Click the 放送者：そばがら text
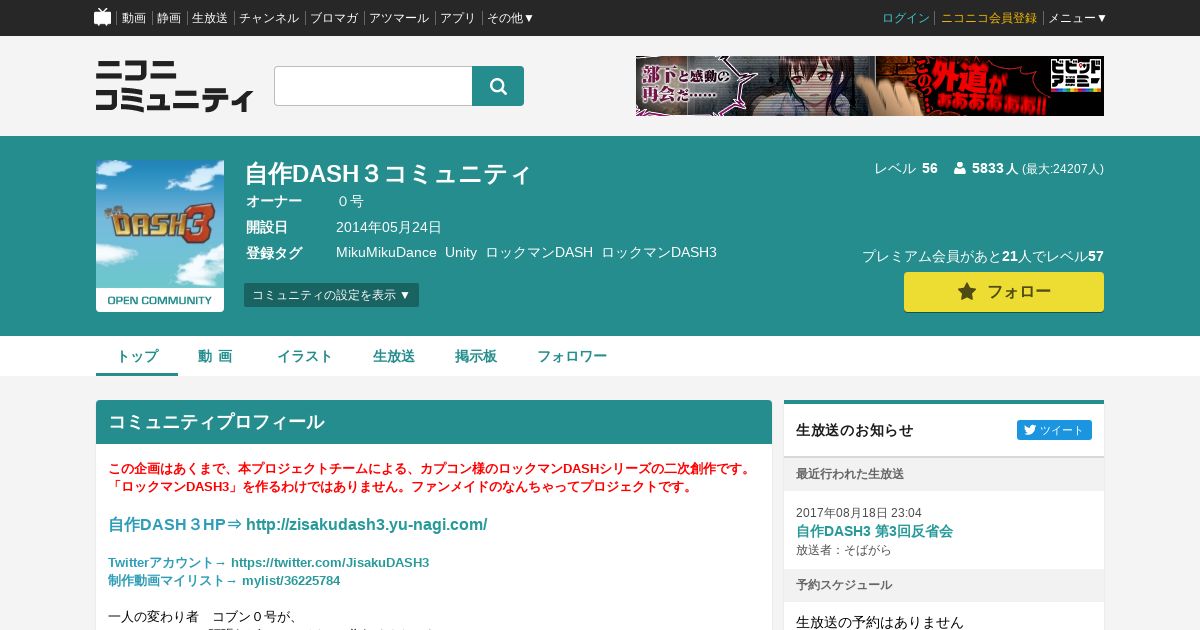Screen dimensions: 1200x630 844,550
